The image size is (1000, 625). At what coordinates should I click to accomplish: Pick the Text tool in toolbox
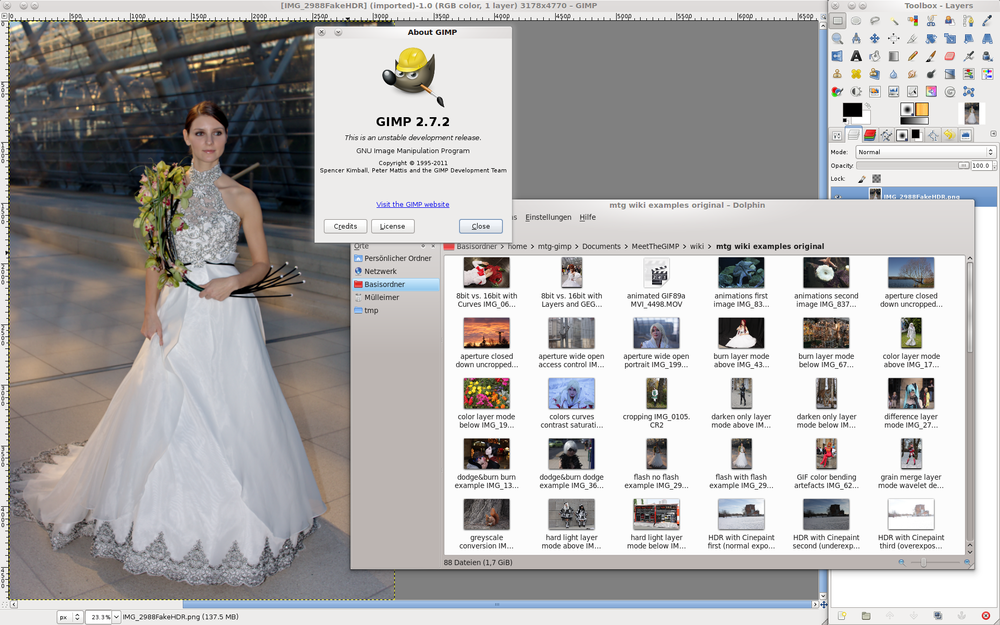point(856,57)
